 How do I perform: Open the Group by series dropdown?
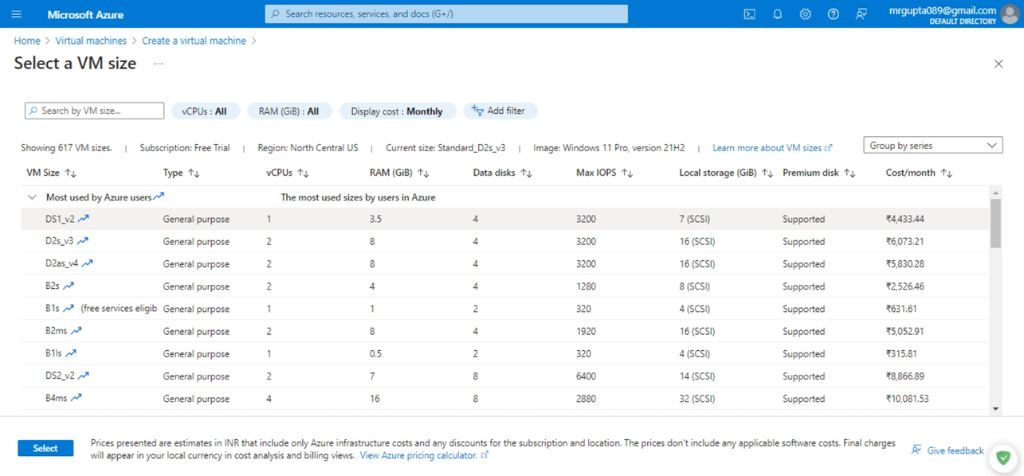tap(932, 146)
